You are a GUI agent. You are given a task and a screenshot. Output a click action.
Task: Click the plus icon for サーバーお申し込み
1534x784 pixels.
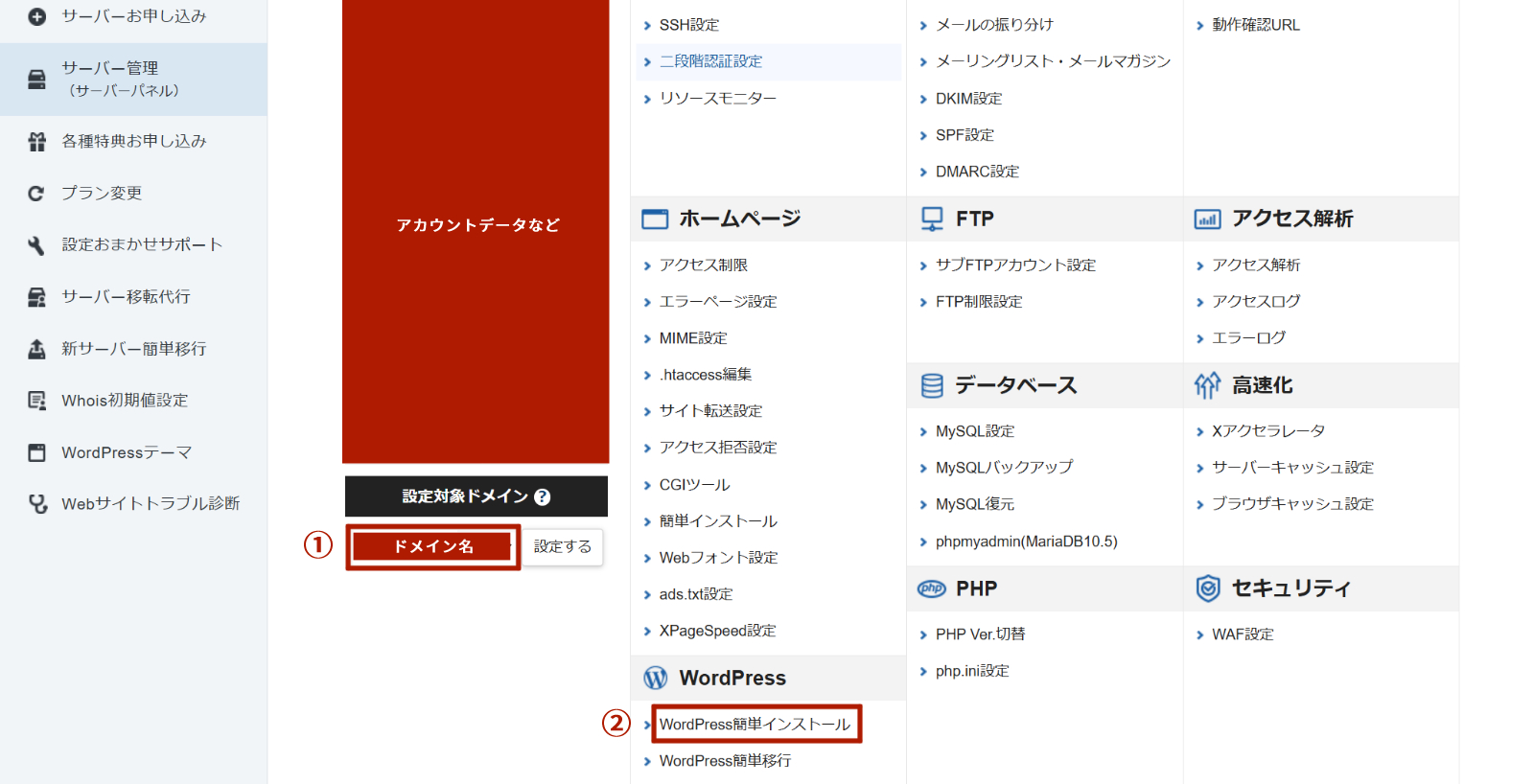[x=36, y=16]
